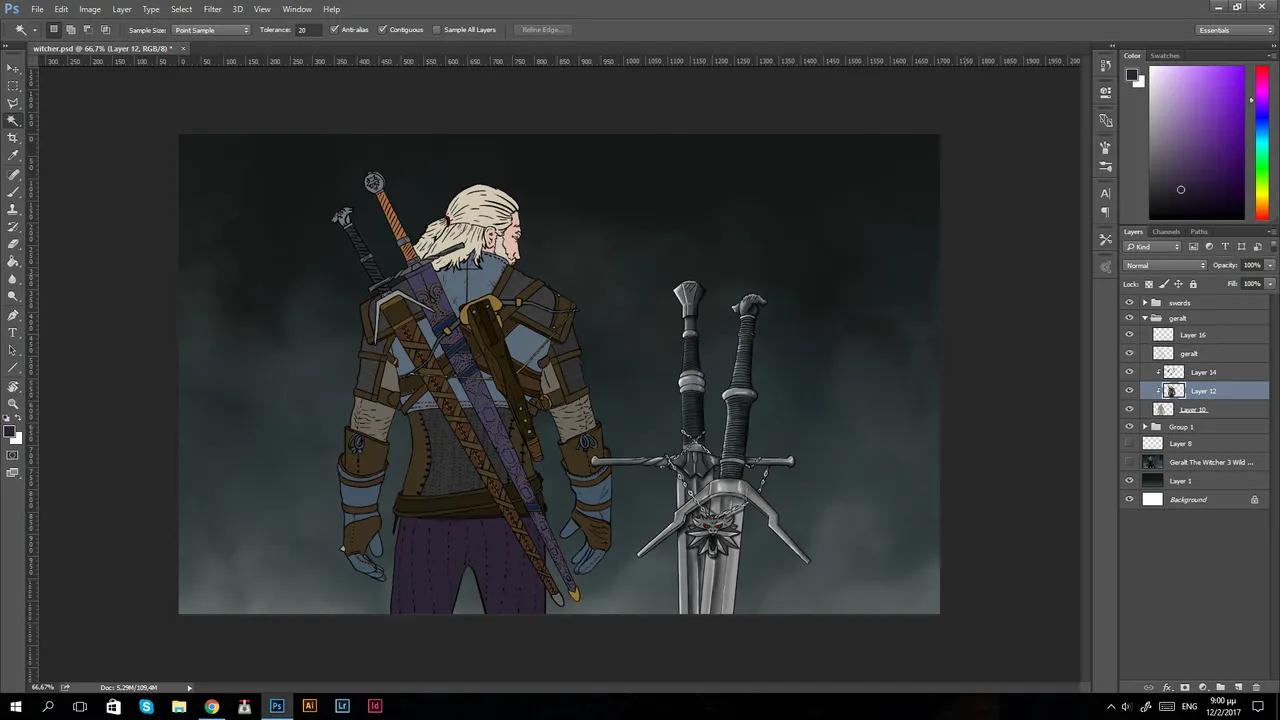The image size is (1280, 720).
Task: Click the Refine Edge button
Action: coord(543,30)
